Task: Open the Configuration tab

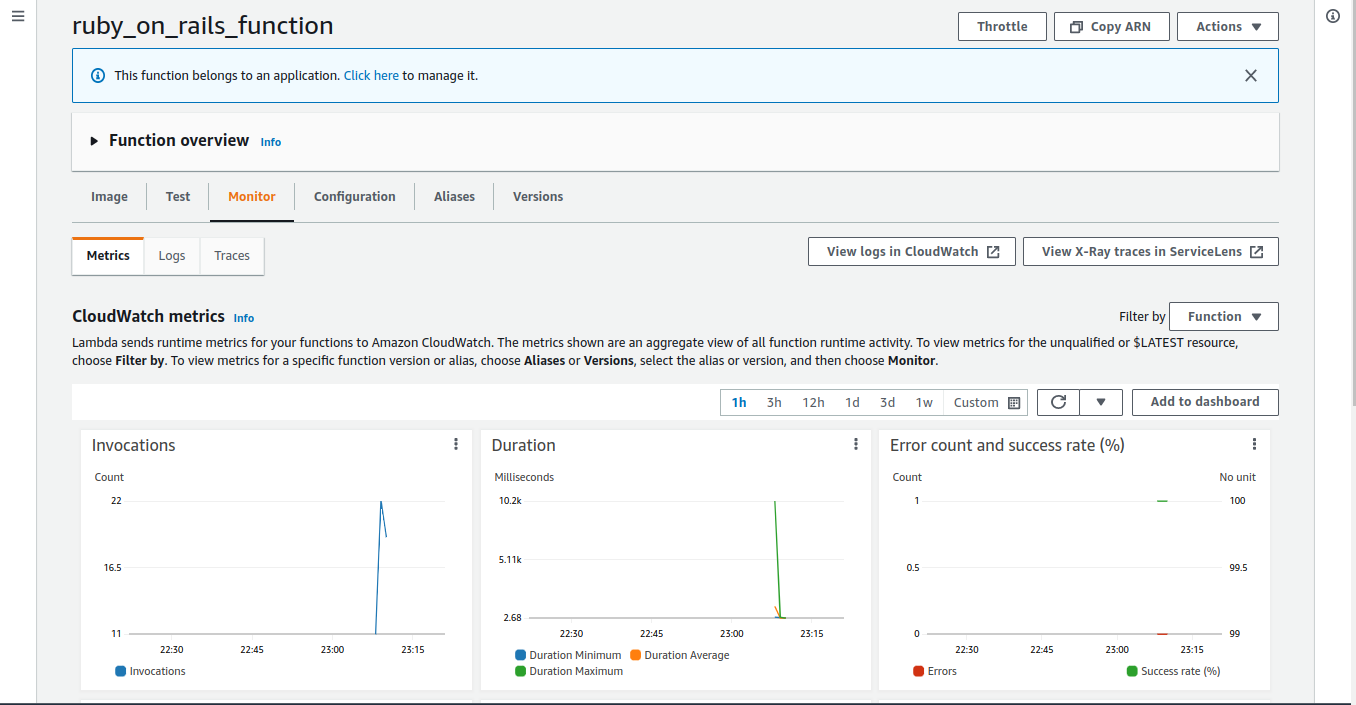Action: pyautogui.click(x=355, y=197)
